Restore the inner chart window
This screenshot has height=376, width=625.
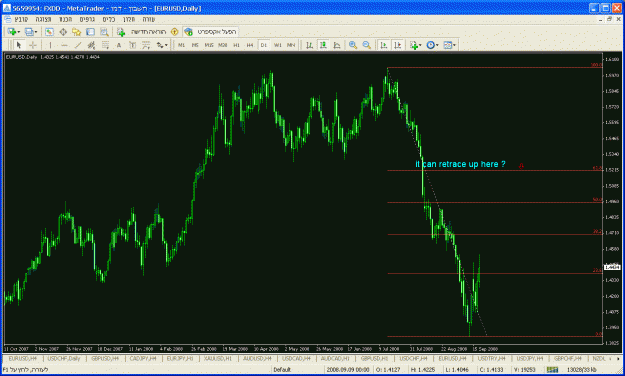(609, 19)
